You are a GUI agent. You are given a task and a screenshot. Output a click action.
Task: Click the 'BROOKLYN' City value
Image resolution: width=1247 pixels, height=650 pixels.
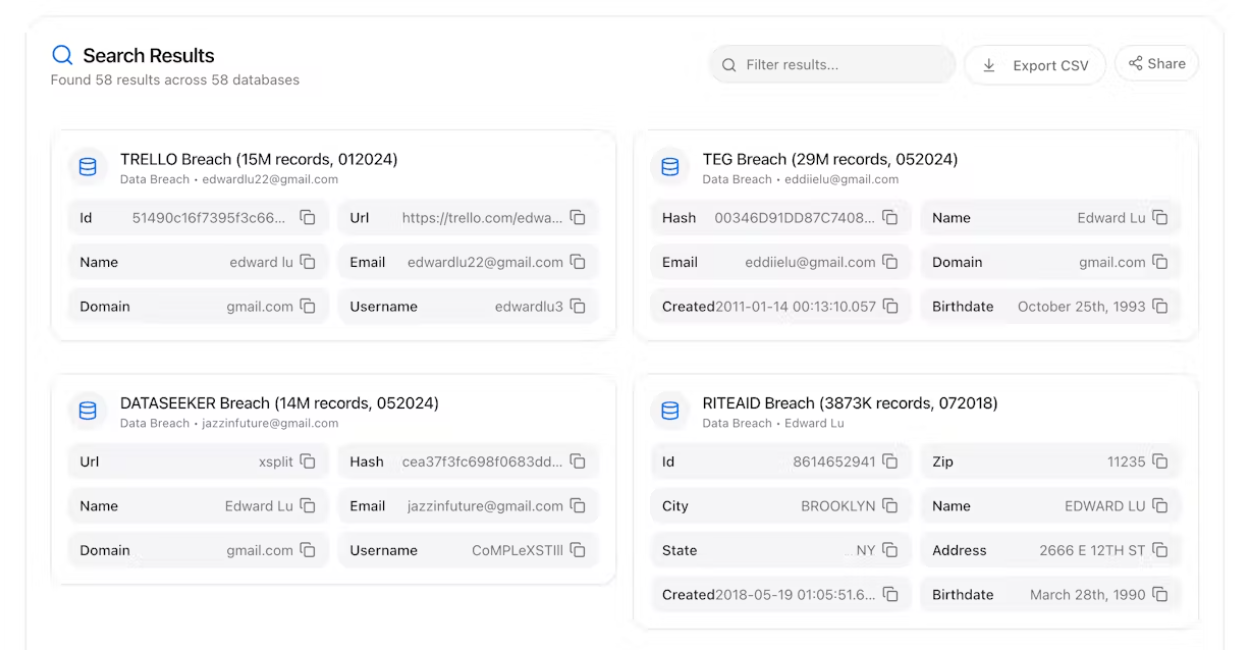click(838, 506)
